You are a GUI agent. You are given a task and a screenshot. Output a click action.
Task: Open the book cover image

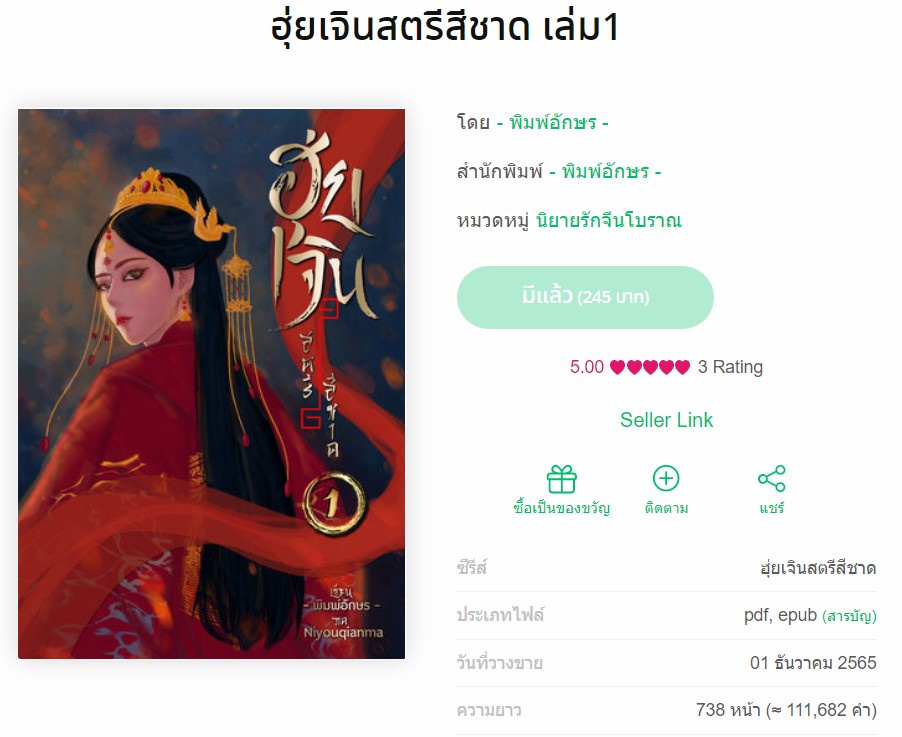tap(211, 384)
